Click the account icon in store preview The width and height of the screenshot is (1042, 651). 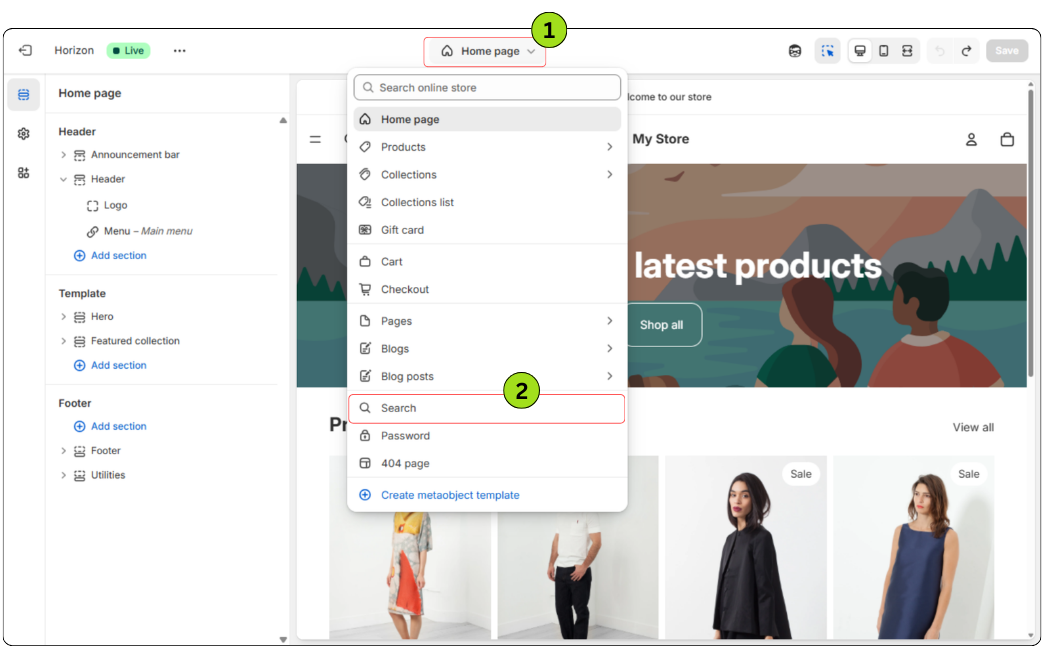coord(971,140)
